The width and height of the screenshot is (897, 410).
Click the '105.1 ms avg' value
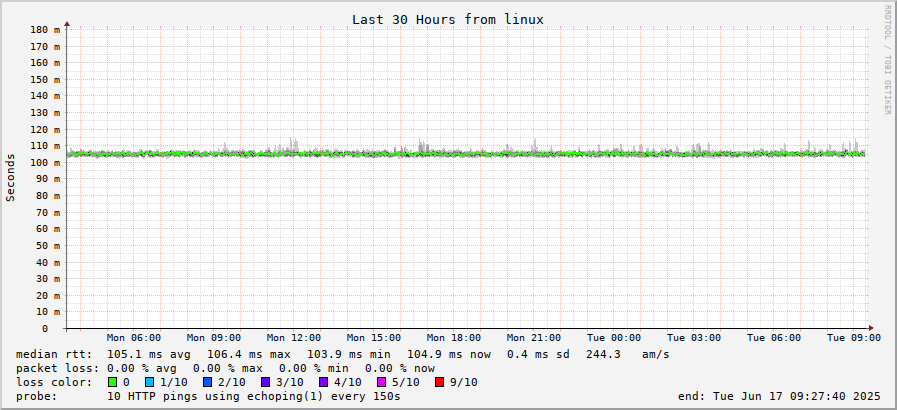[x=149, y=355]
